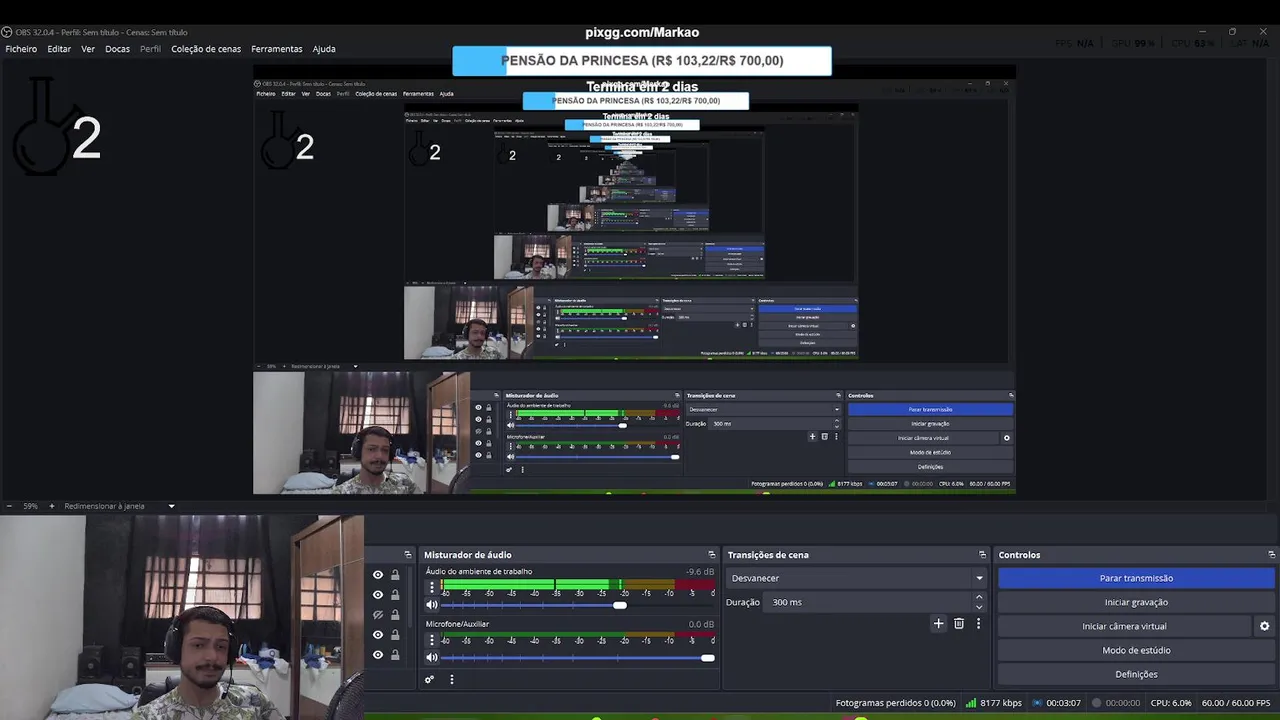Click the 00:03:07 stream timer
The image size is (1280, 720).
click(1063, 703)
